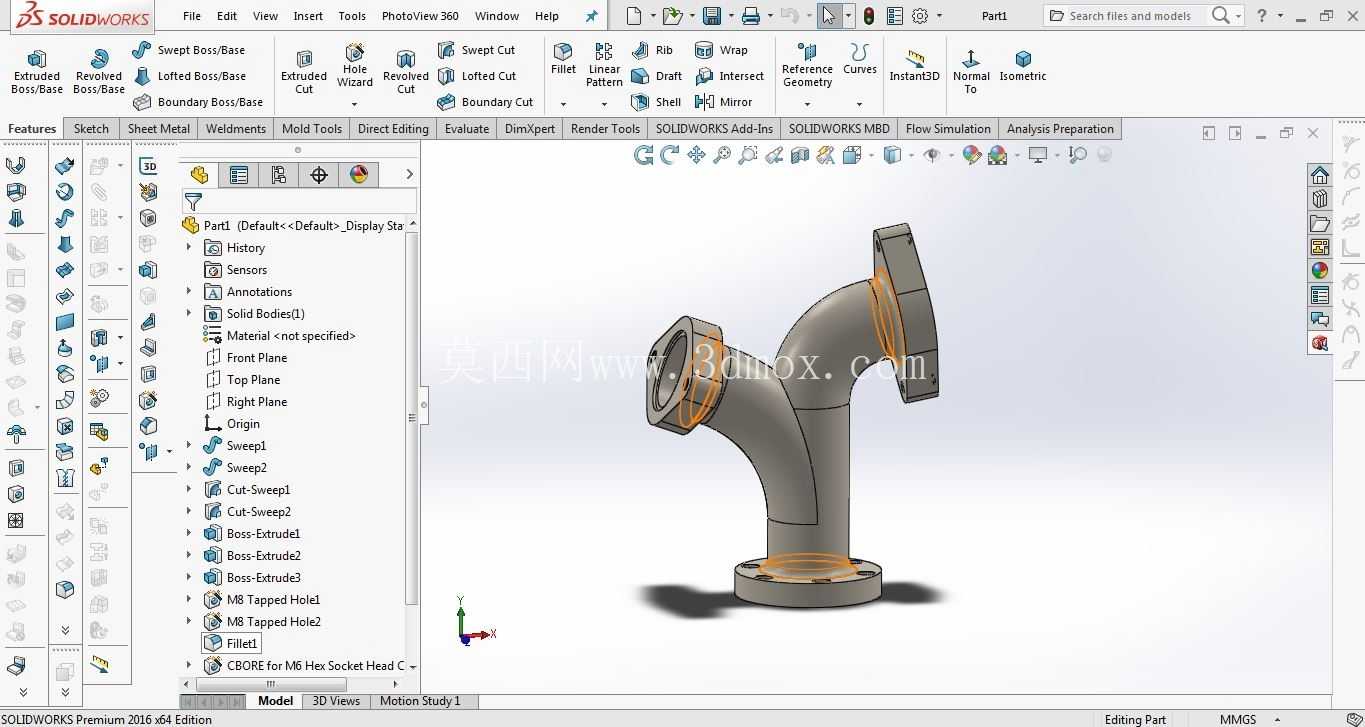The width and height of the screenshot is (1365, 727).
Task: Switch to Isometric view
Action: point(1023,65)
